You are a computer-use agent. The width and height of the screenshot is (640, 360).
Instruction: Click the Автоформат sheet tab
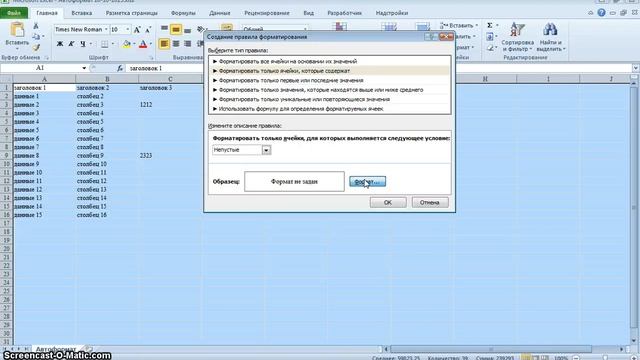[x=56, y=349]
